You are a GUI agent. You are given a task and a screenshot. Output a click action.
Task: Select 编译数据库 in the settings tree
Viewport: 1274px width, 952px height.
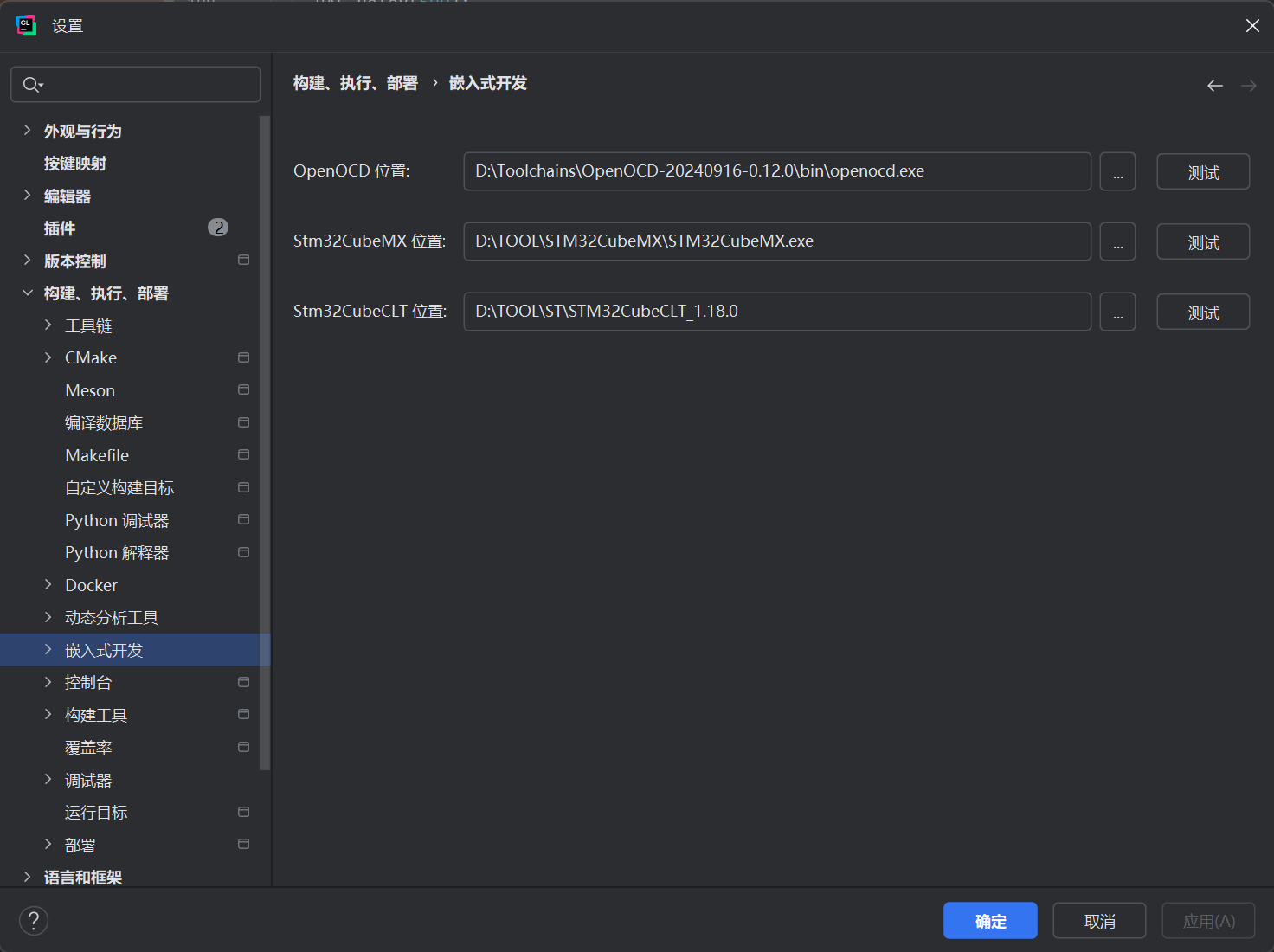click(x=104, y=423)
